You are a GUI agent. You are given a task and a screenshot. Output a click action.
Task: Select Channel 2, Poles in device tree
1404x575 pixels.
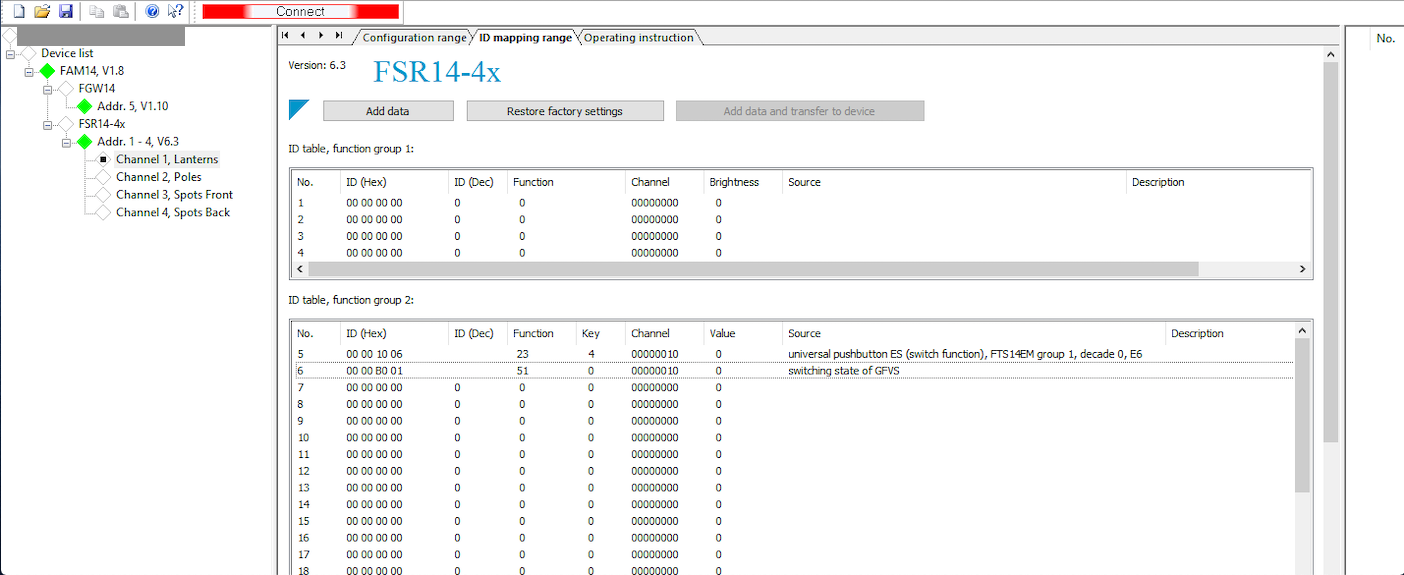[158, 177]
